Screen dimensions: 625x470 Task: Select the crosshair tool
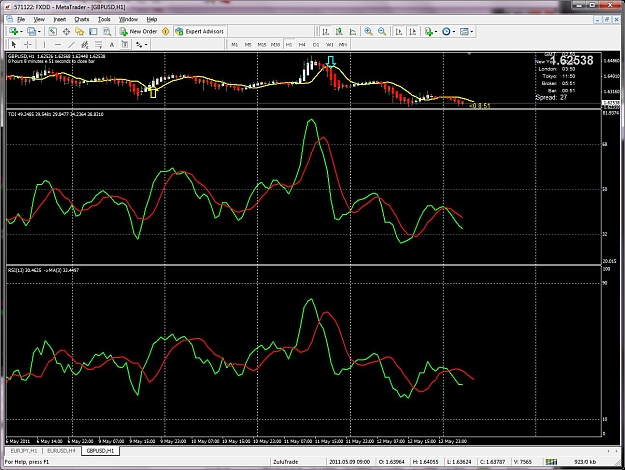tap(28, 45)
